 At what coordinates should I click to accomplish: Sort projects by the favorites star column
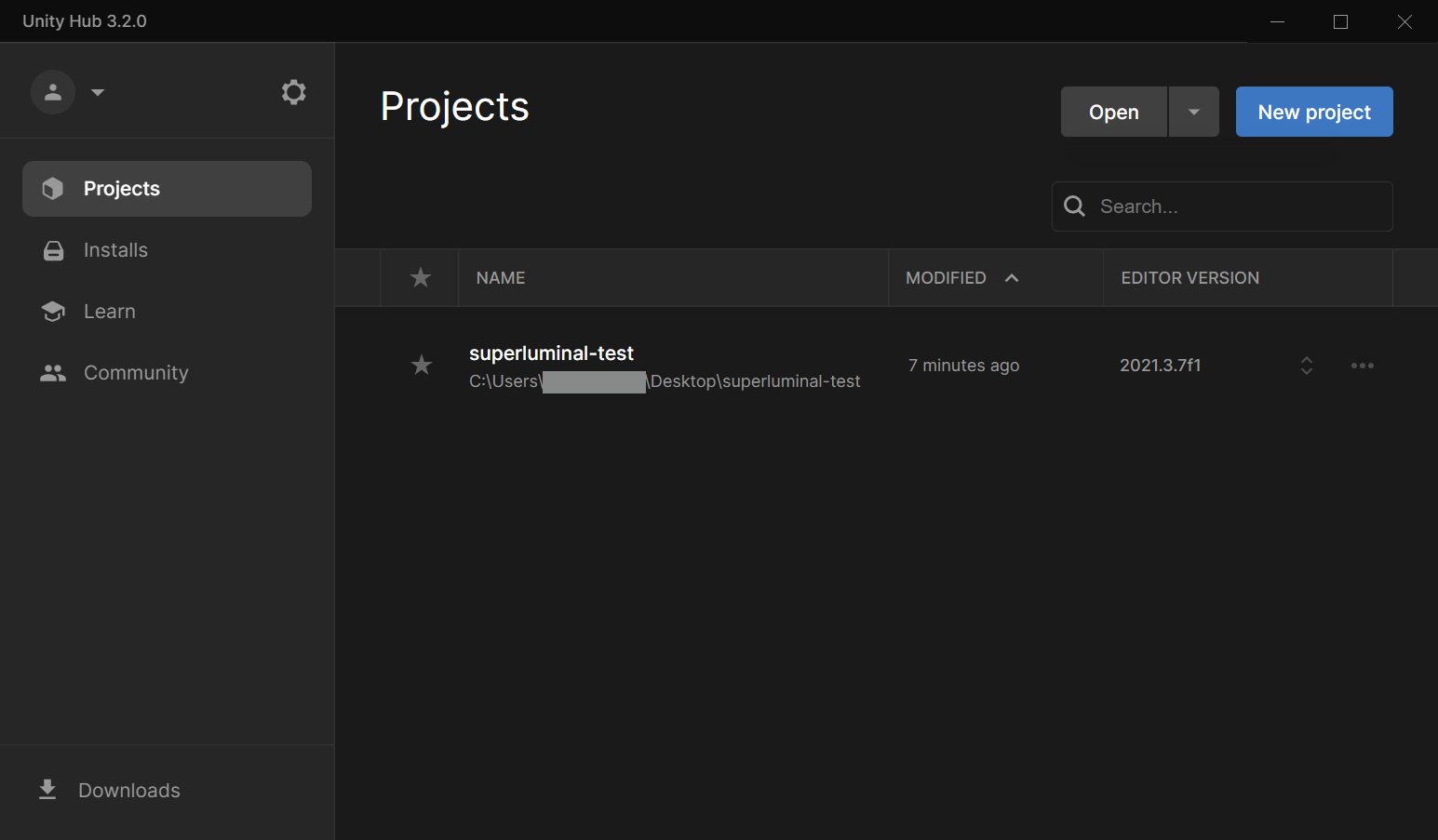tap(421, 278)
